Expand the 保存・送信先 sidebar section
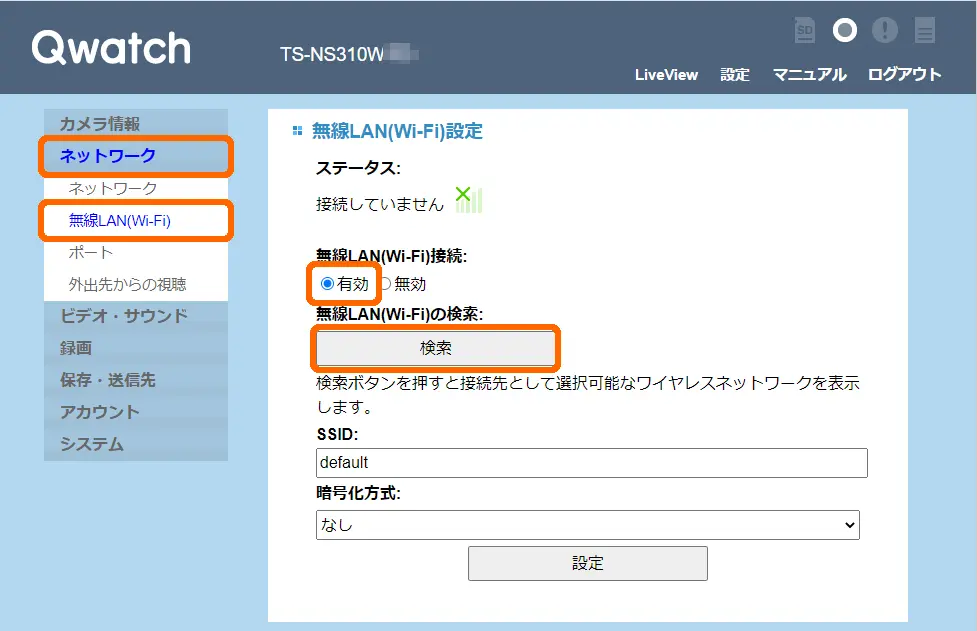This screenshot has width=977, height=631. 107,380
